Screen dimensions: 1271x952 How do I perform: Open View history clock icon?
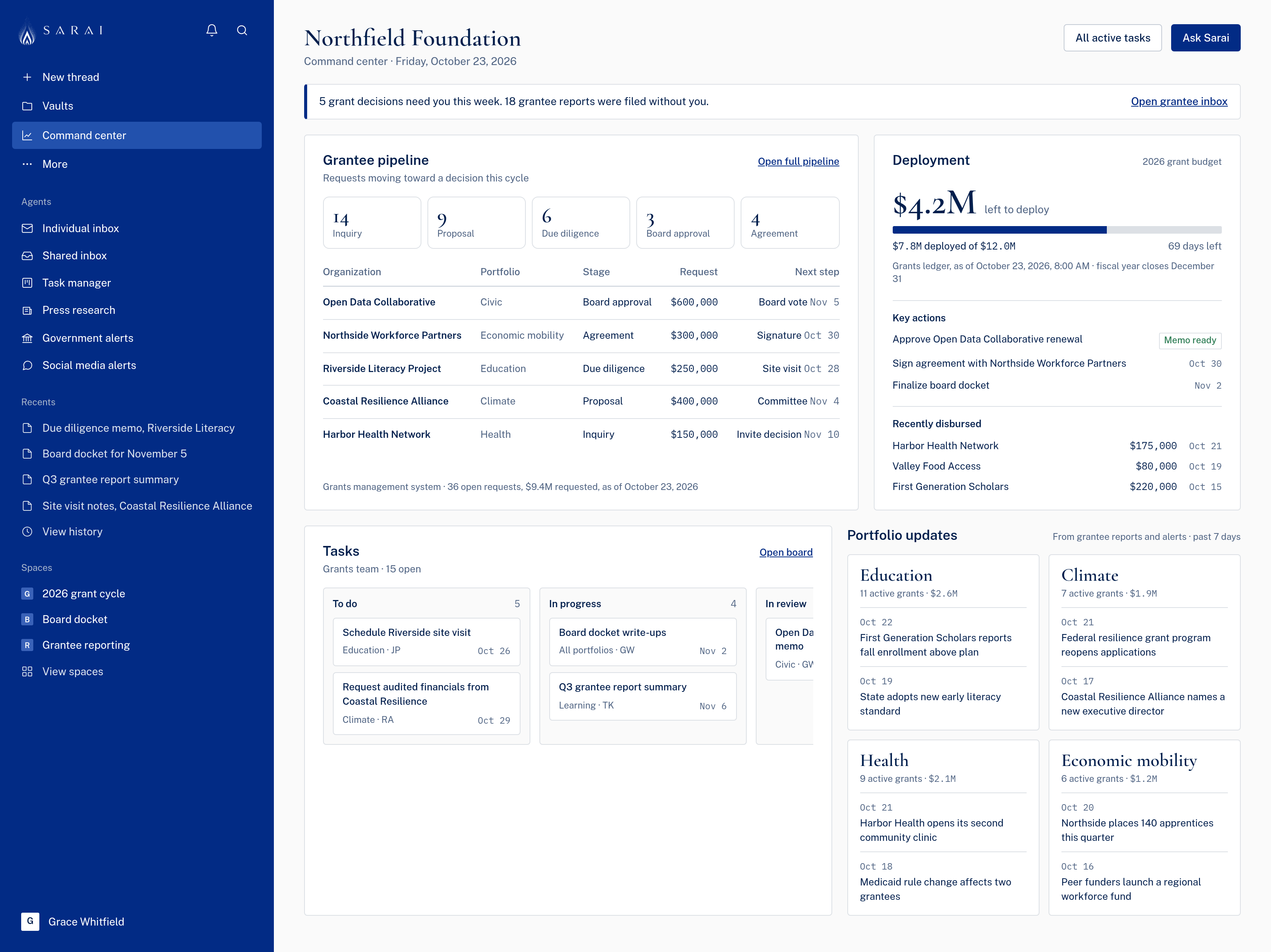[x=27, y=532]
